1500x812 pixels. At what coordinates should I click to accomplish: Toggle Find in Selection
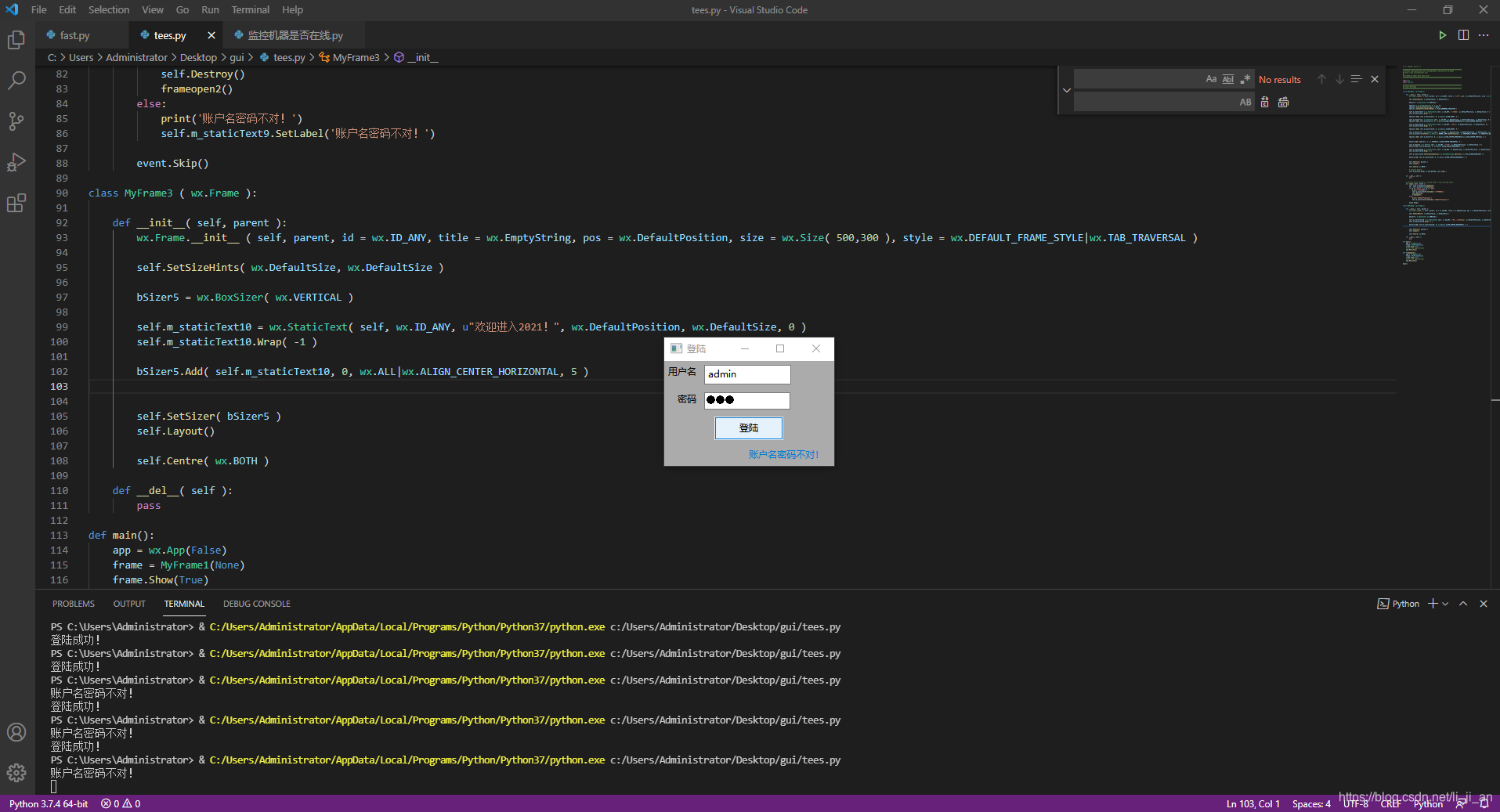1357,79
